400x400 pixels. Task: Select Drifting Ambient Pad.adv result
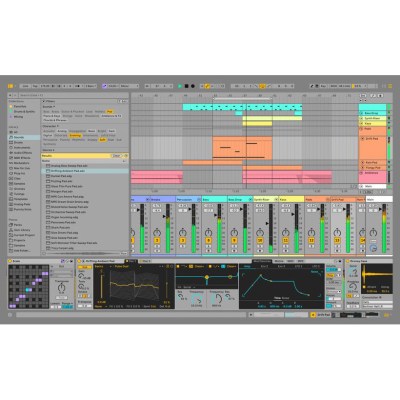85,171
